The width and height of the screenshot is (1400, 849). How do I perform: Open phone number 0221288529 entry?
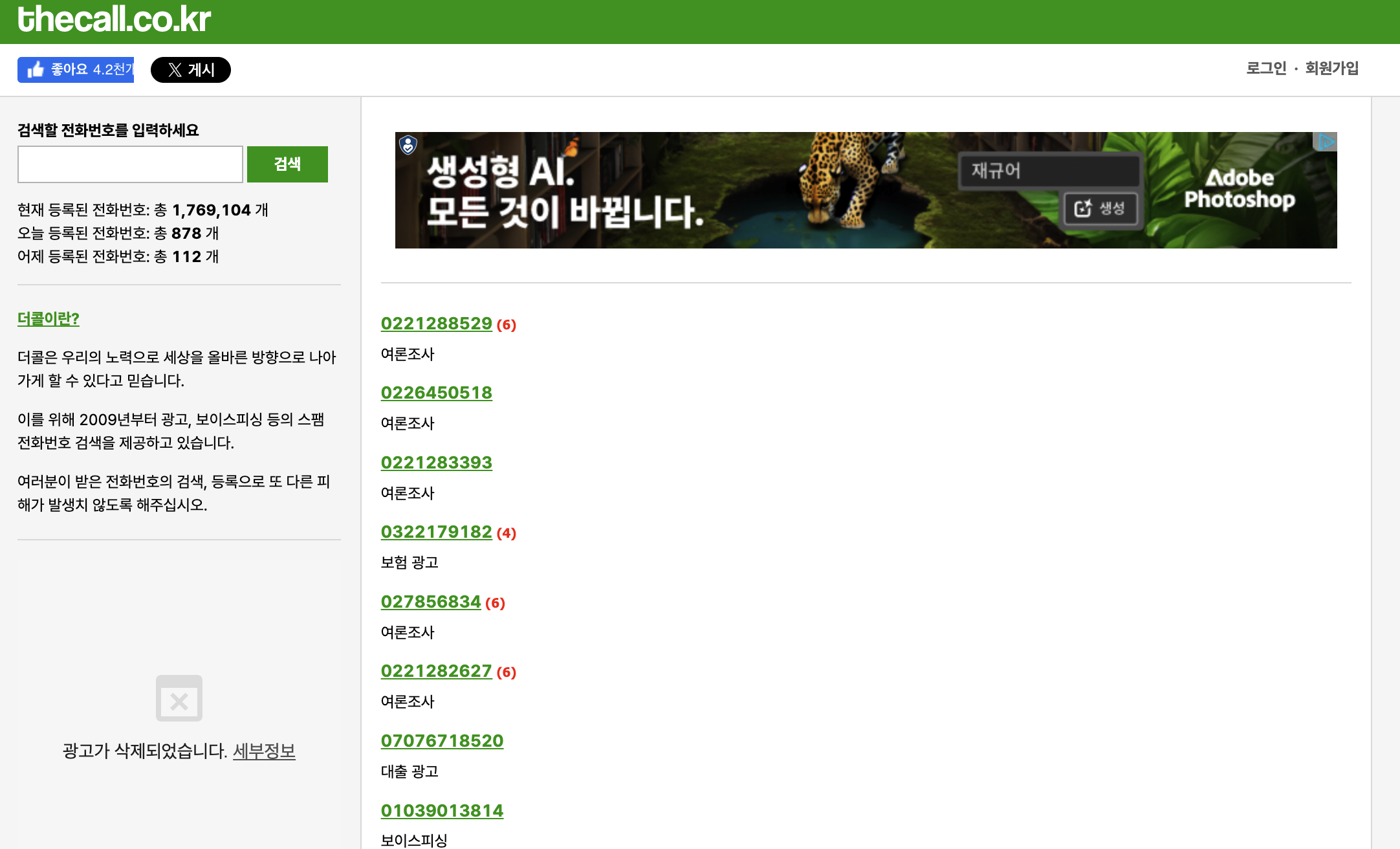(436, 324)
